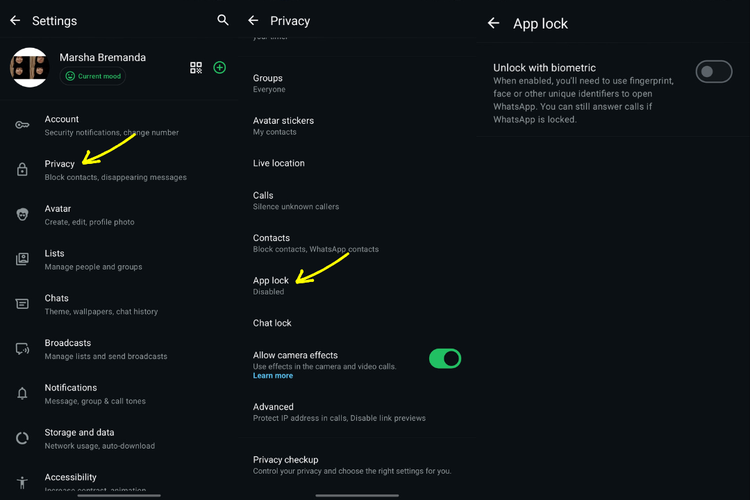Image resolution: width=750 pixels, height=500 pixels.
Task: Open Contacts privacy option
Action: tap(357, 243)
